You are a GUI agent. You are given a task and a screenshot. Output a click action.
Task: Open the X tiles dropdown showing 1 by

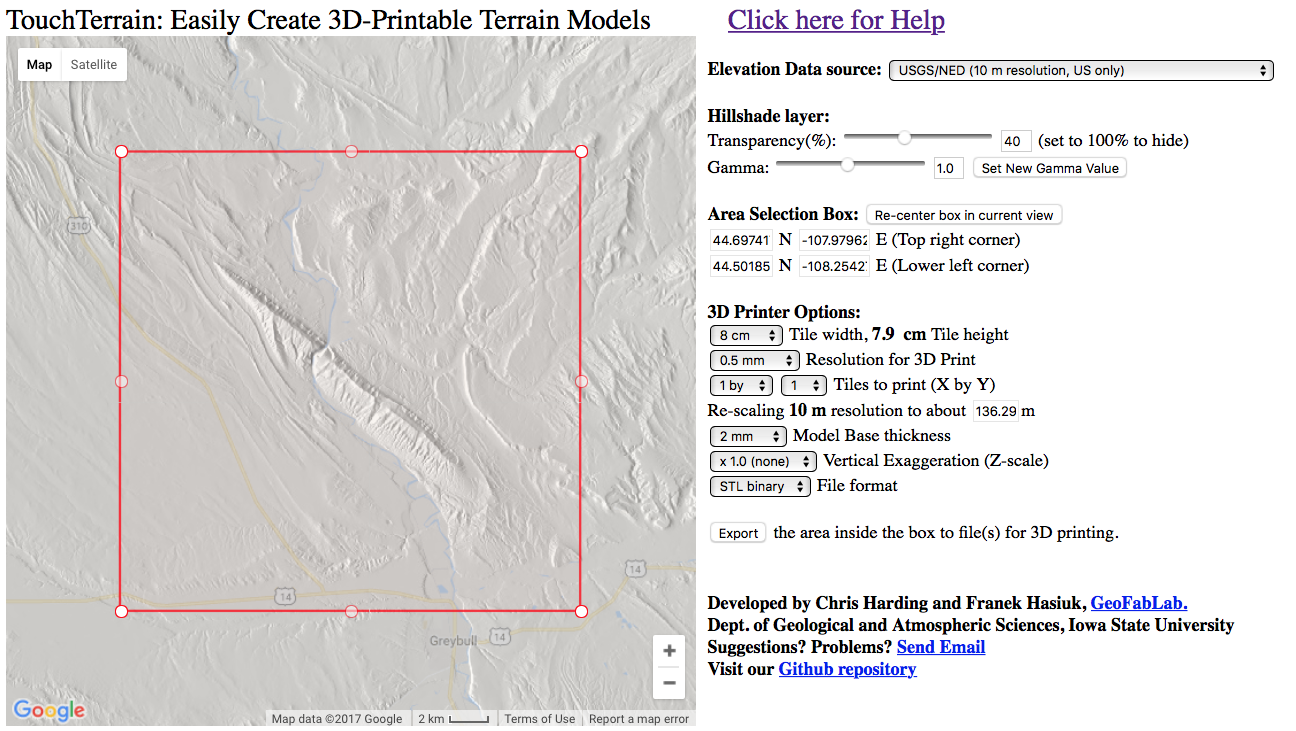point(741,385)
